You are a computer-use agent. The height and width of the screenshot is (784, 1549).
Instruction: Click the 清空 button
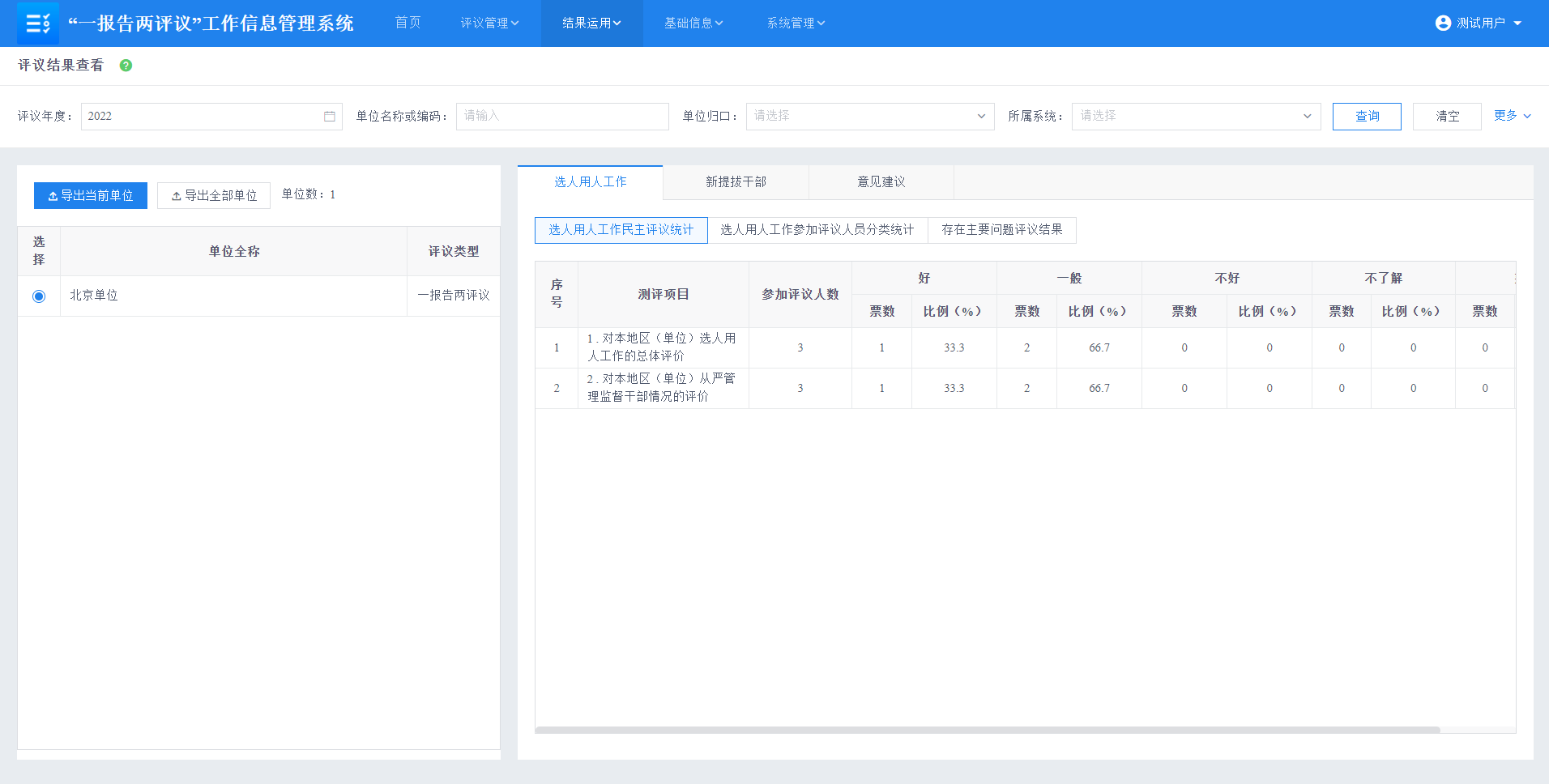pyautogui.click(x=1447, y=117)
